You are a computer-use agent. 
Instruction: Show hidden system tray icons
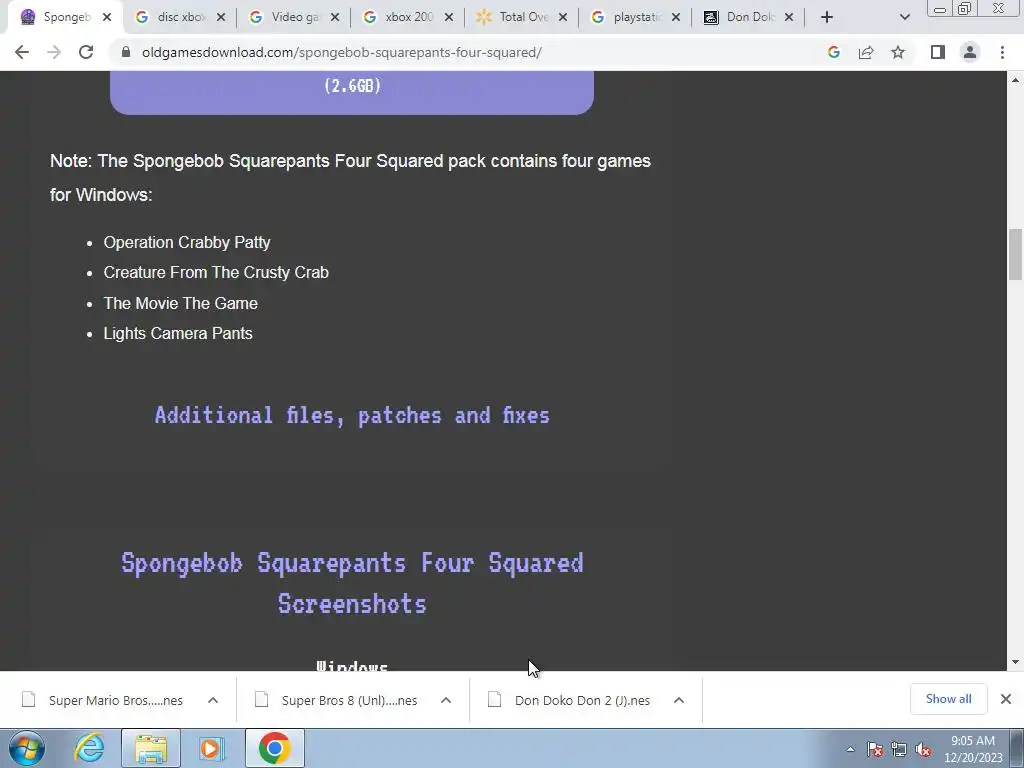point(850,749)
